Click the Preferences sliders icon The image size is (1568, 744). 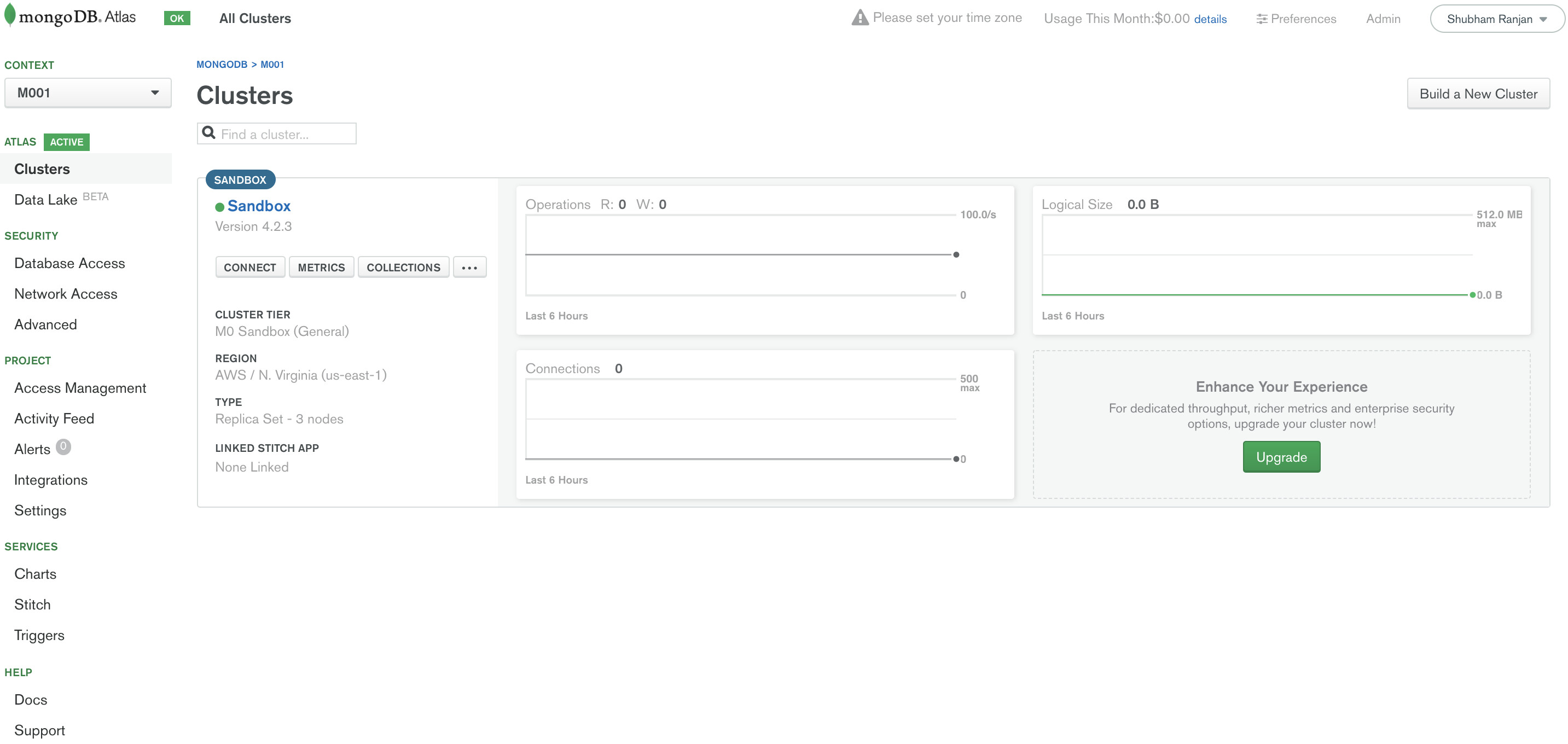click(x=1261, y=19)
